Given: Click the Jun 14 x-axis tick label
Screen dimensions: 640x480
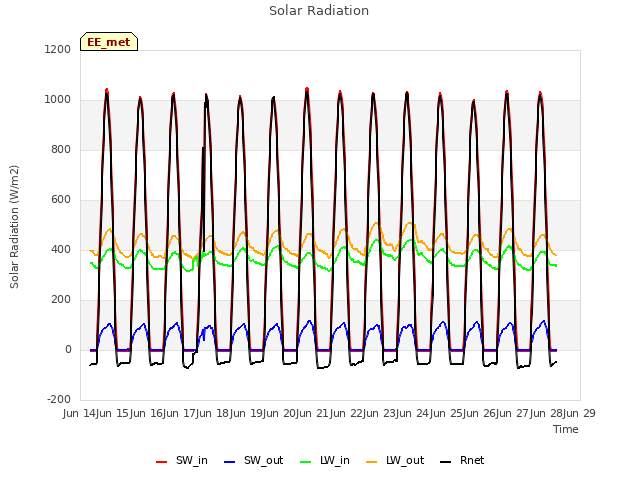Looking at the screenshot, I should (80, 413).
